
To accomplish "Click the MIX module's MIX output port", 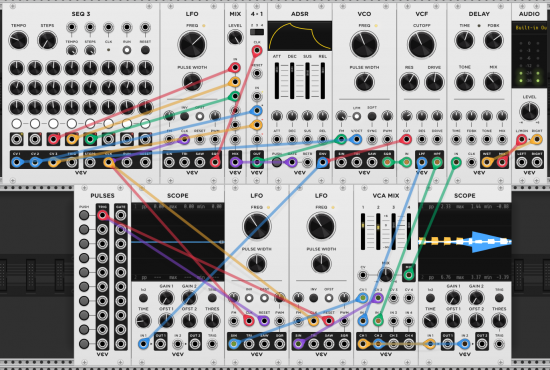I will (235, 162).
